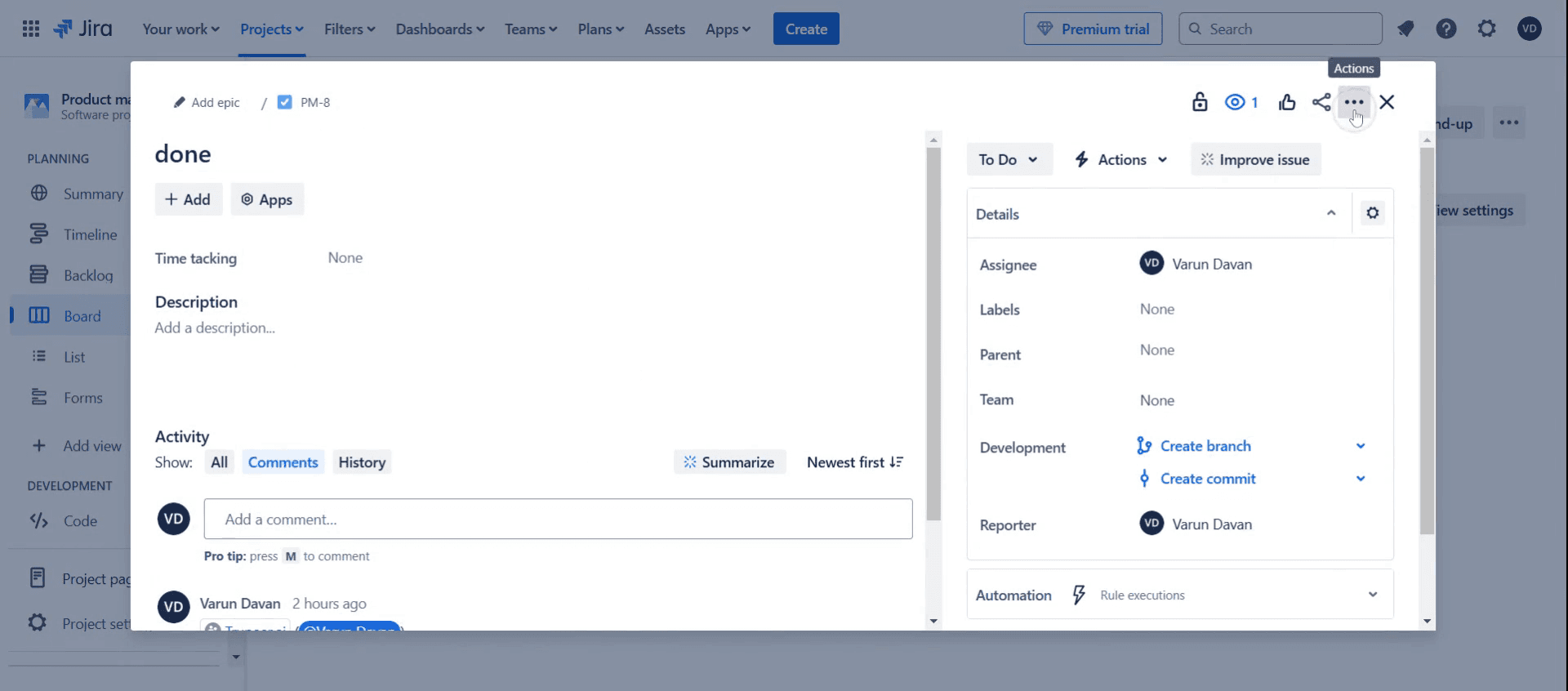The image size is (1568, 691).
Task: Expand the Create commit dropdown arrow
Action: (x=1361, y=479)
